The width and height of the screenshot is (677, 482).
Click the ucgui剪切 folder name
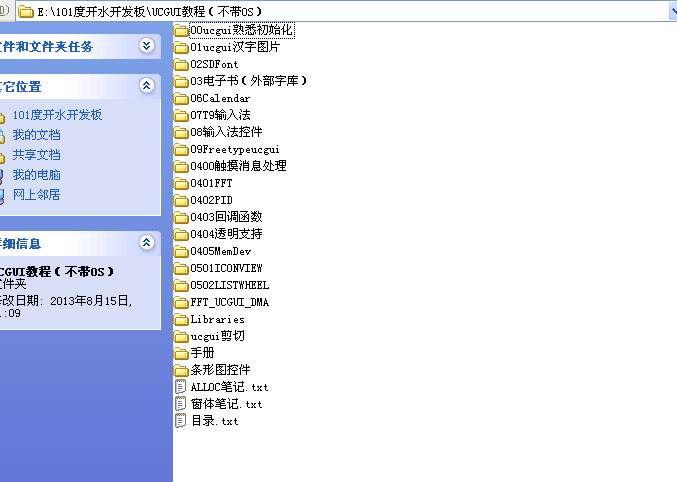(218, 336)
